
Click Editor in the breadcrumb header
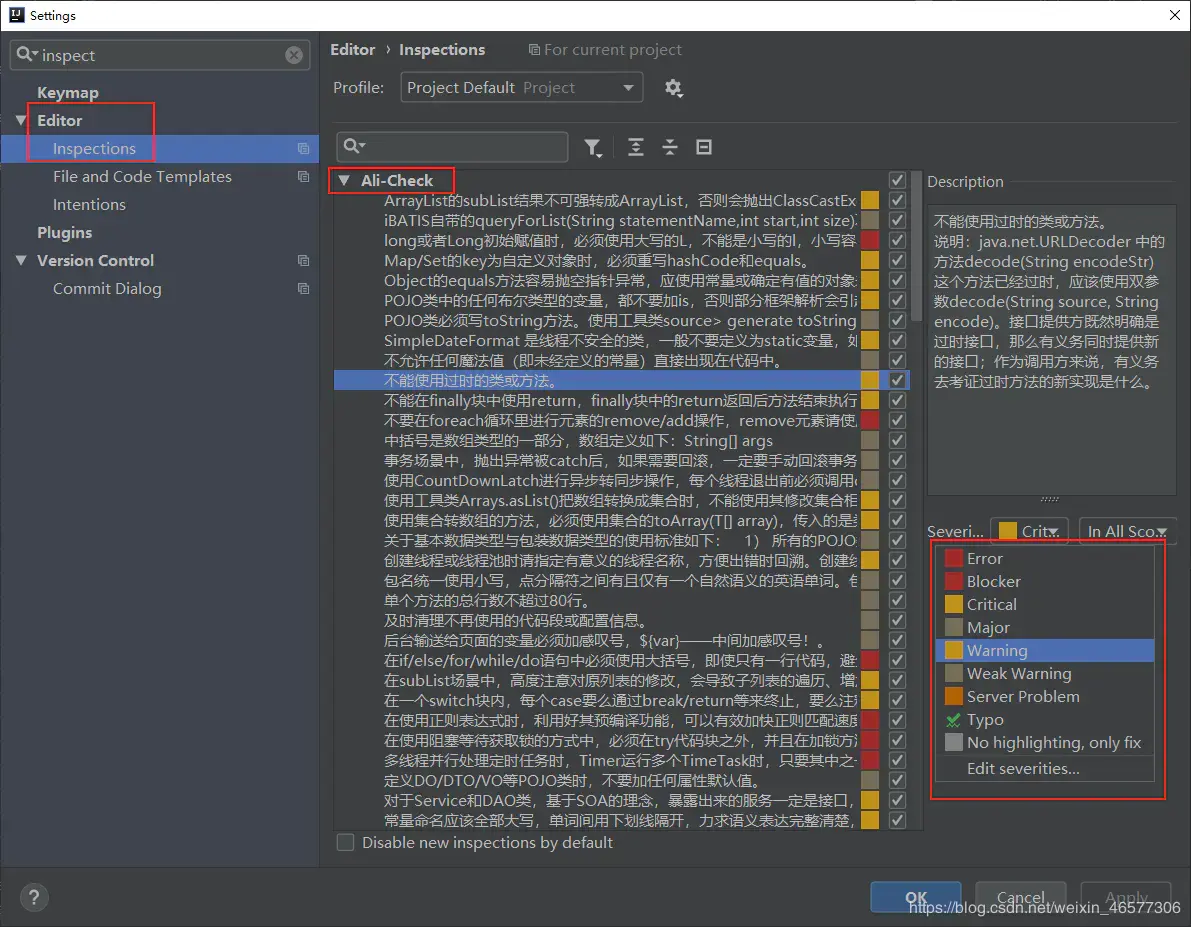353,49
